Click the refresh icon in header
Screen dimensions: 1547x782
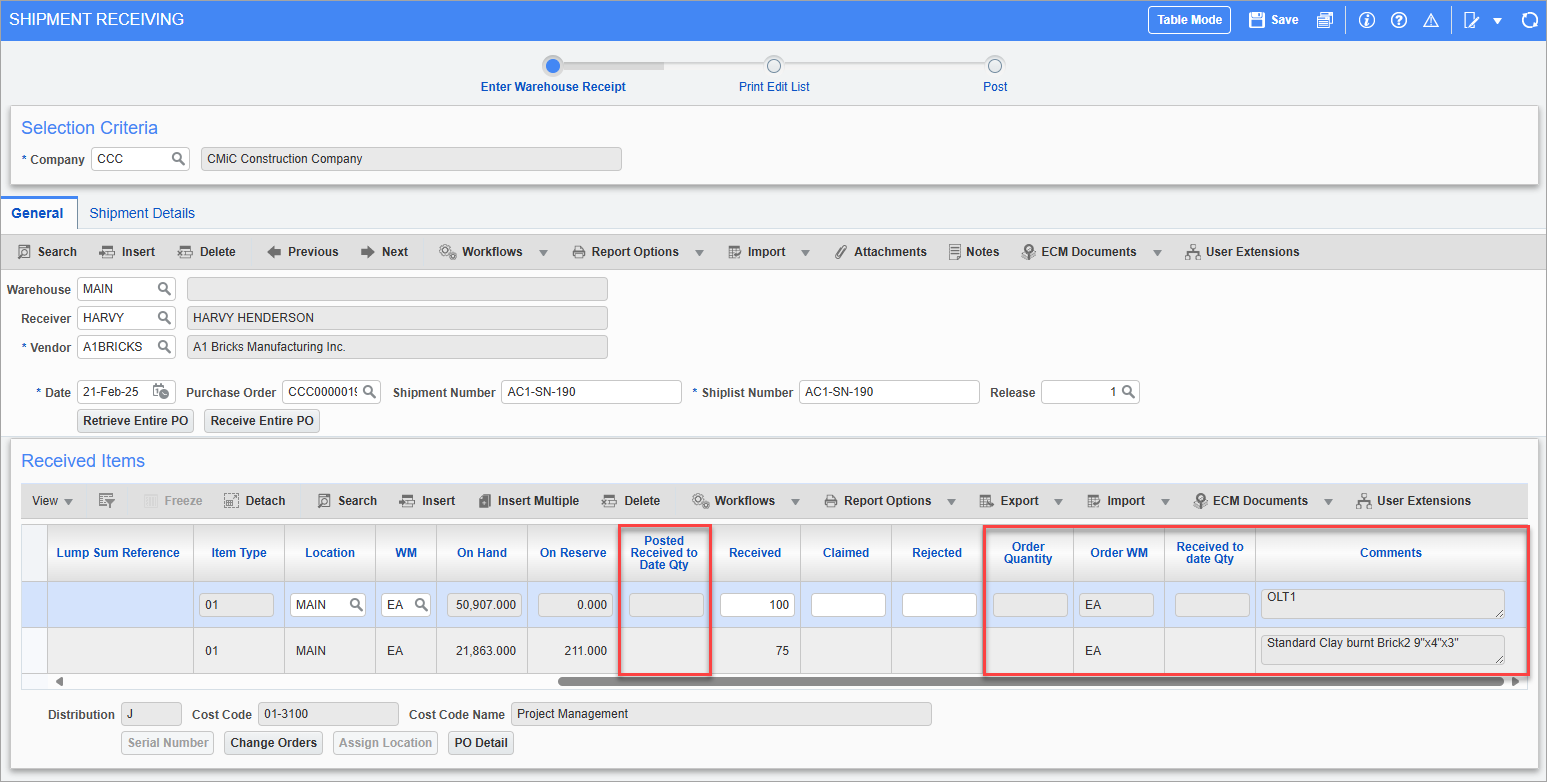[x=1529, y=20]
